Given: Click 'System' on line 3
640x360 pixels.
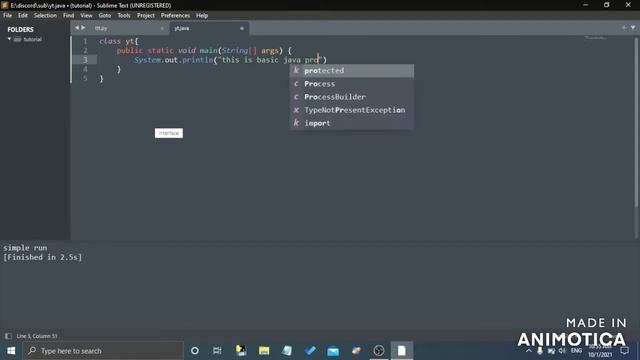Looking at the screenshot, I should 147,60.
